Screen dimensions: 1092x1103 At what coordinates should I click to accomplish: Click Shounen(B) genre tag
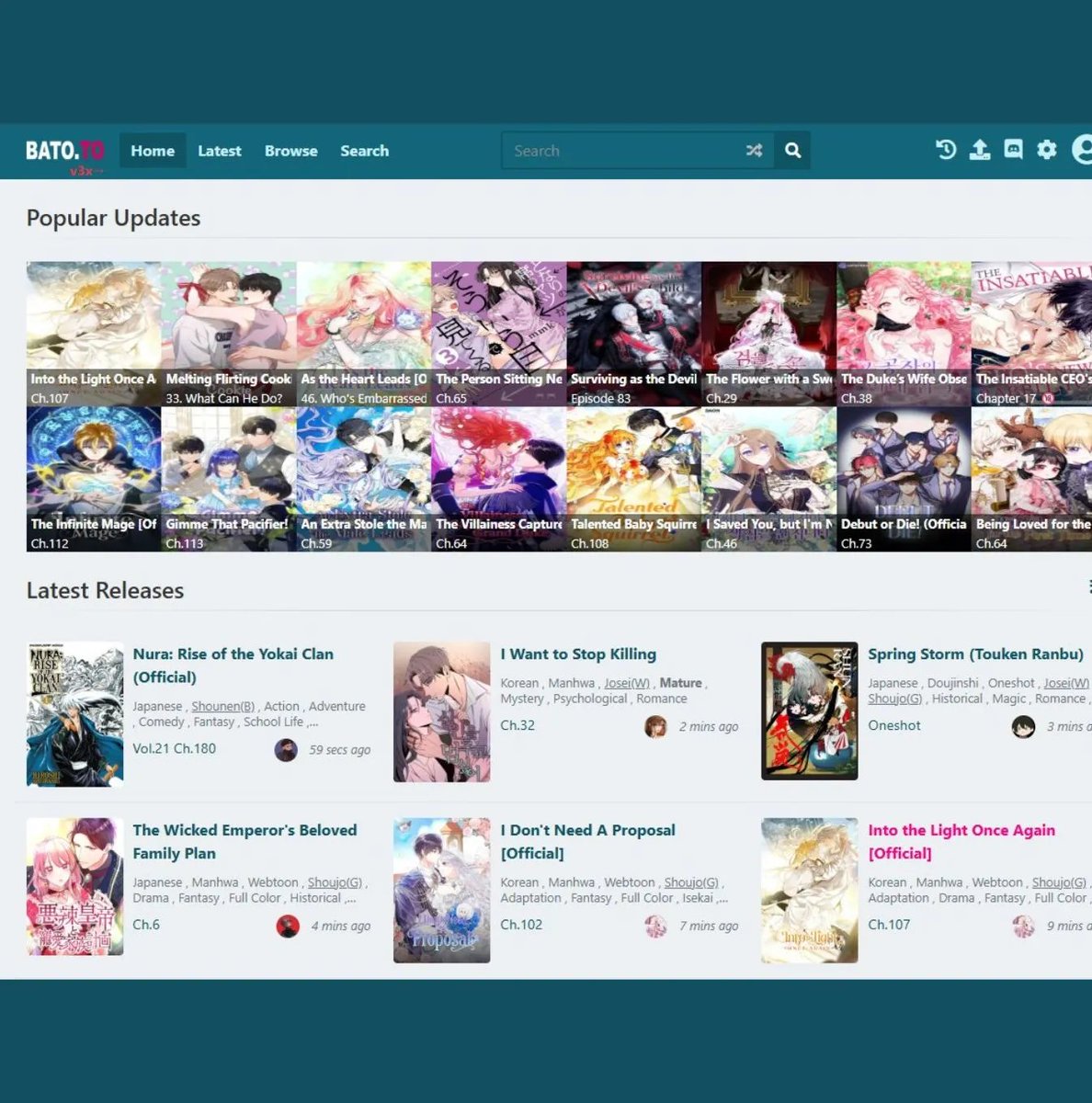tap(222, 707)
